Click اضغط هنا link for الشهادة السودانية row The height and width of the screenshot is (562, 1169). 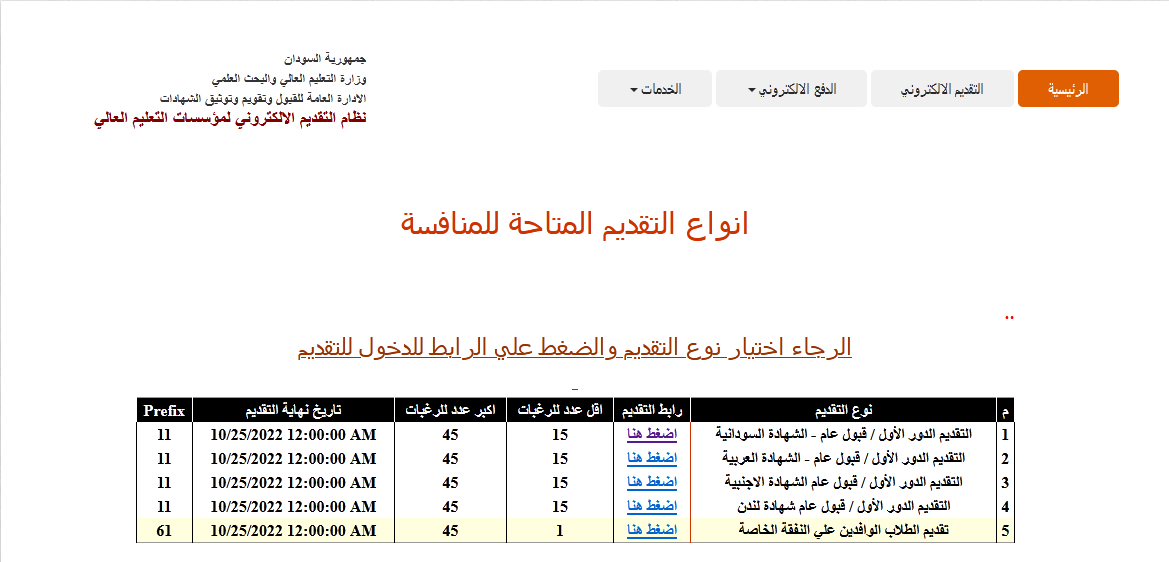point(652,433)
